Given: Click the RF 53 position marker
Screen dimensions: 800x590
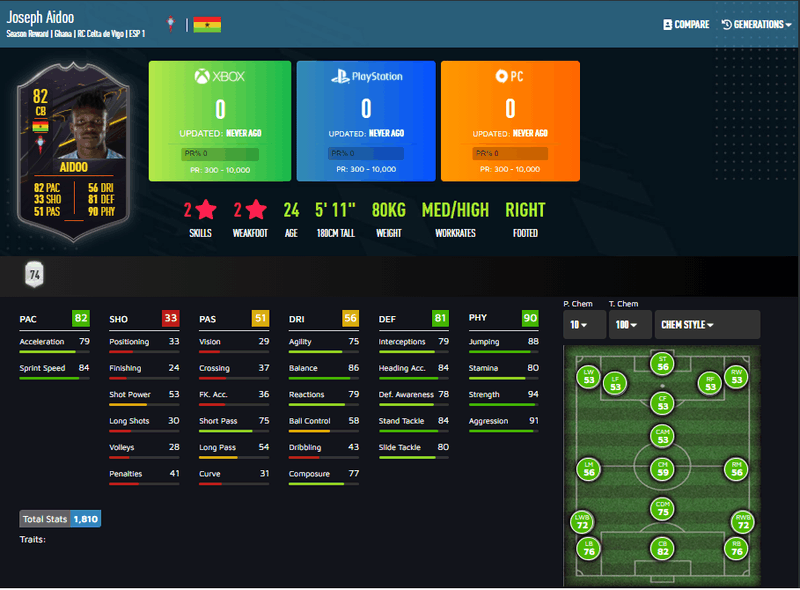Looking at the screenshot, I should 710,383.
